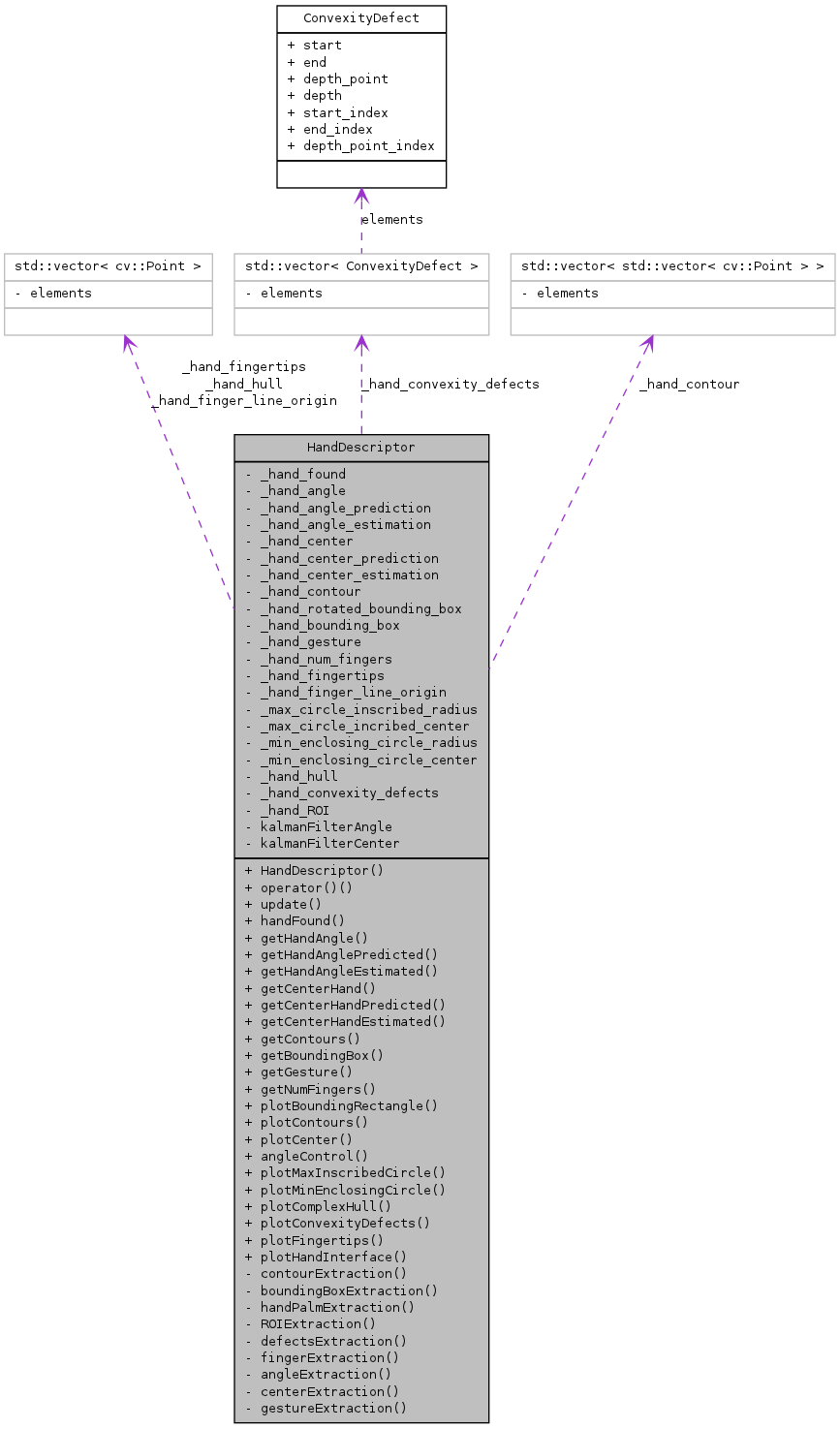Image resolution: width=840 pixels, height=1429 pixels.
Task: Open the std::vector< ConvexityDefect > node title
Action: [x=361, y=265]
